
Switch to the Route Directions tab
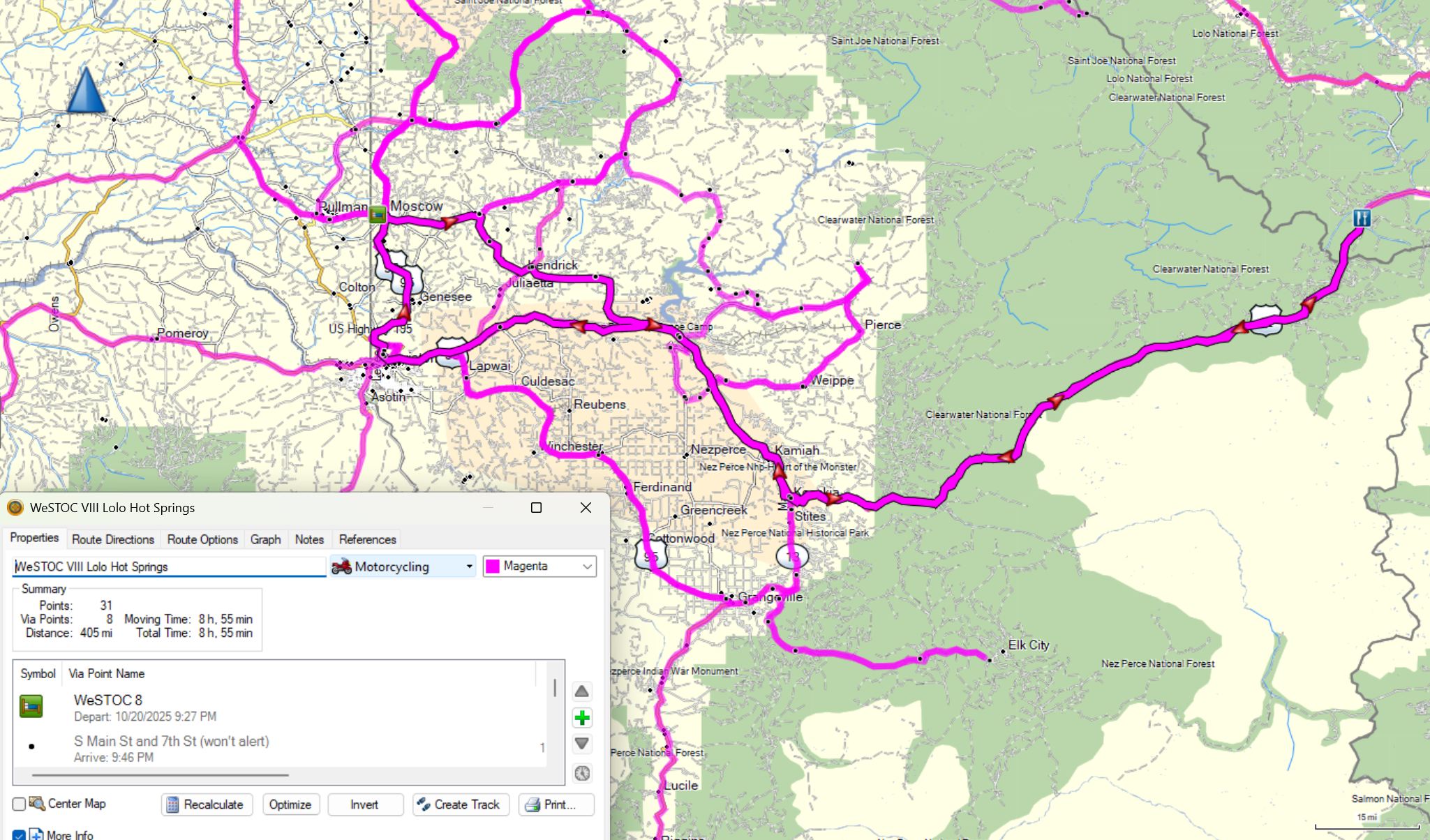[112, 539]
